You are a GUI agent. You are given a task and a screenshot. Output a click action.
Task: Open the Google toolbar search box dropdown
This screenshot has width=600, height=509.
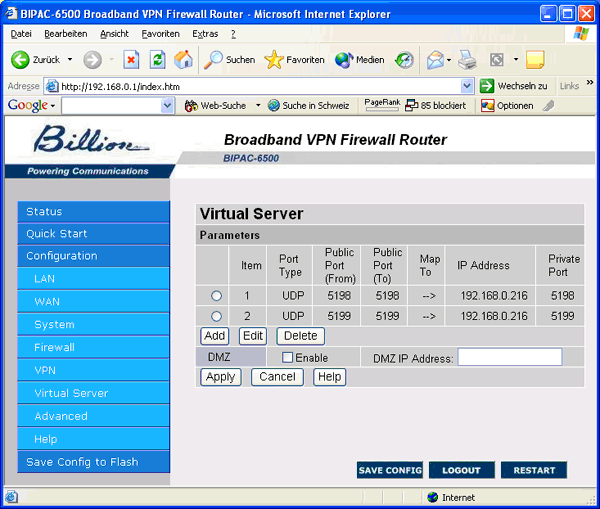(x=167, y=105)
